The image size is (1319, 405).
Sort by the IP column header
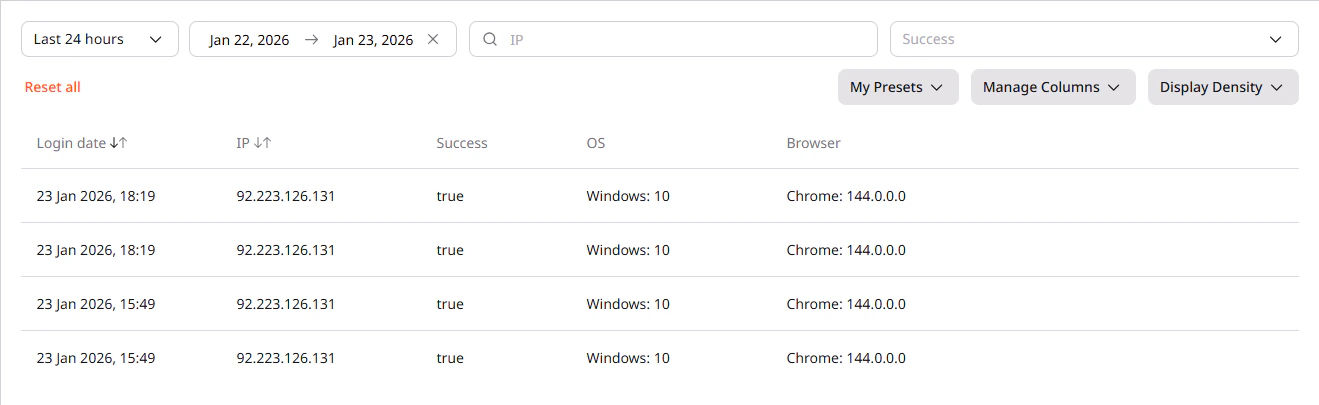[254, 143]
